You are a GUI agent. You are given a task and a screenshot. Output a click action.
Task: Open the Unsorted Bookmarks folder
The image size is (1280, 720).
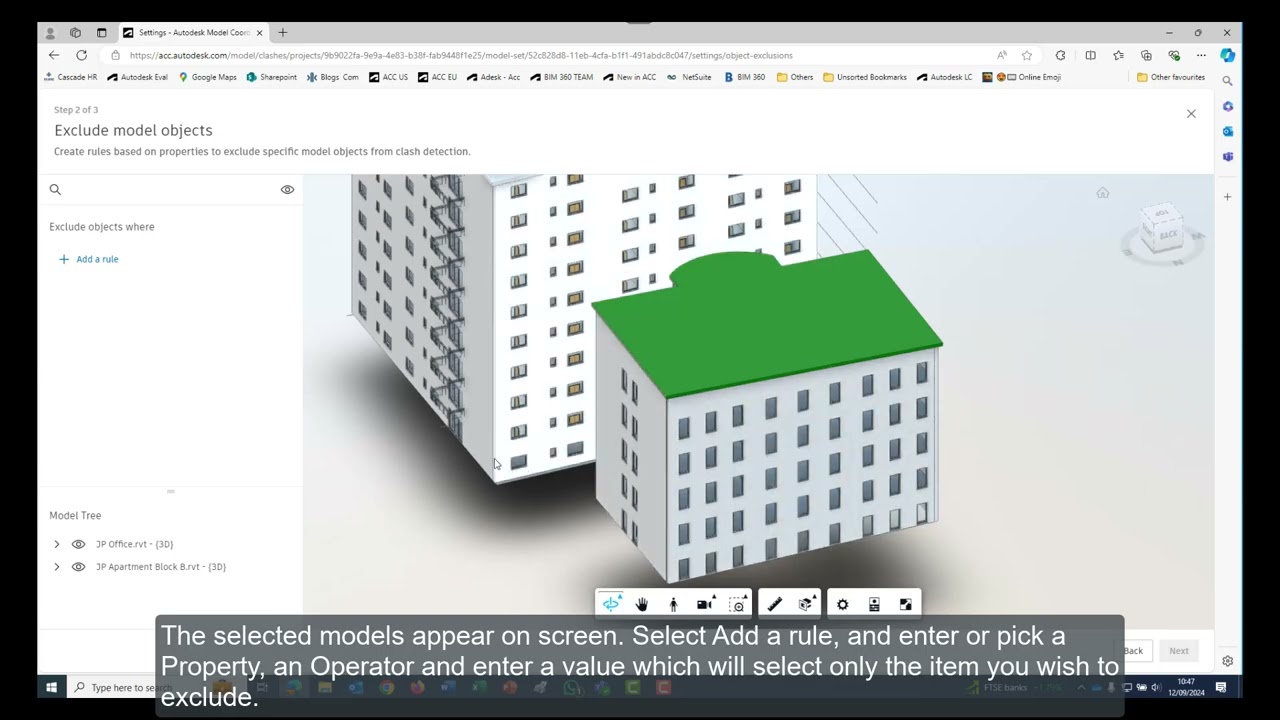865,77
